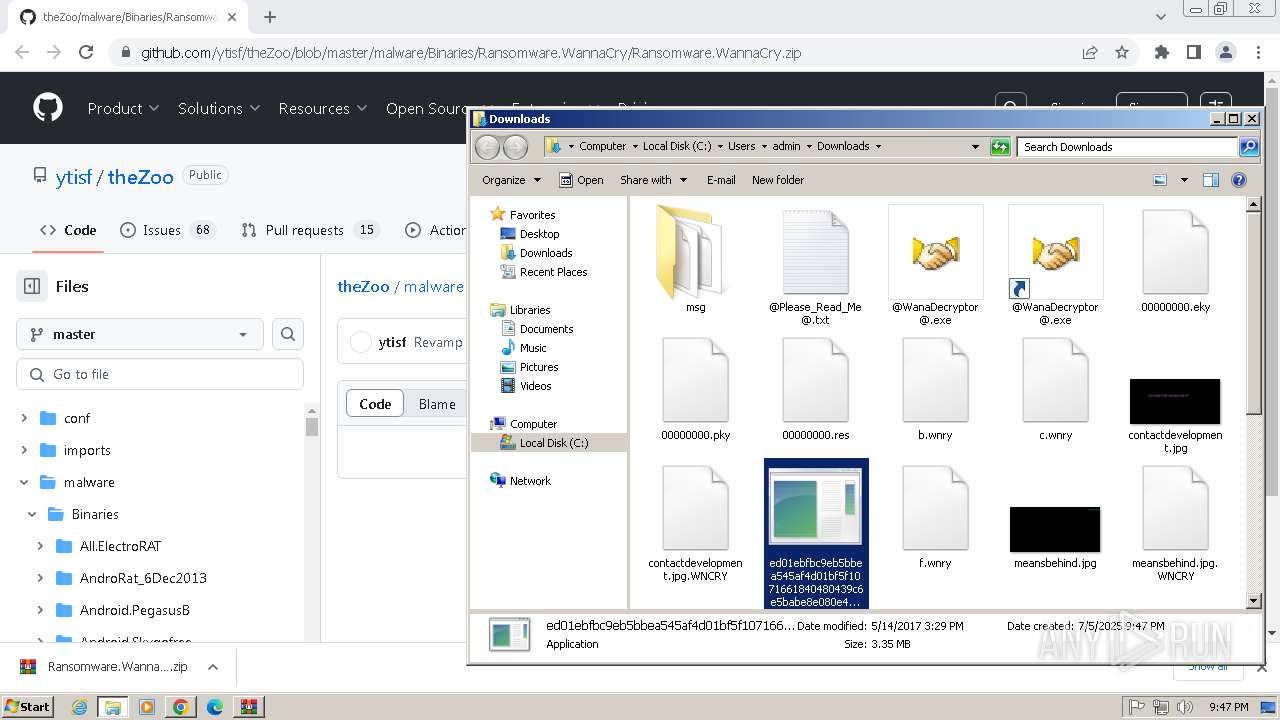This screenshot has width=1280, height=720.
Task: Open the Solutions menu on GitHub
Action: 219,108
